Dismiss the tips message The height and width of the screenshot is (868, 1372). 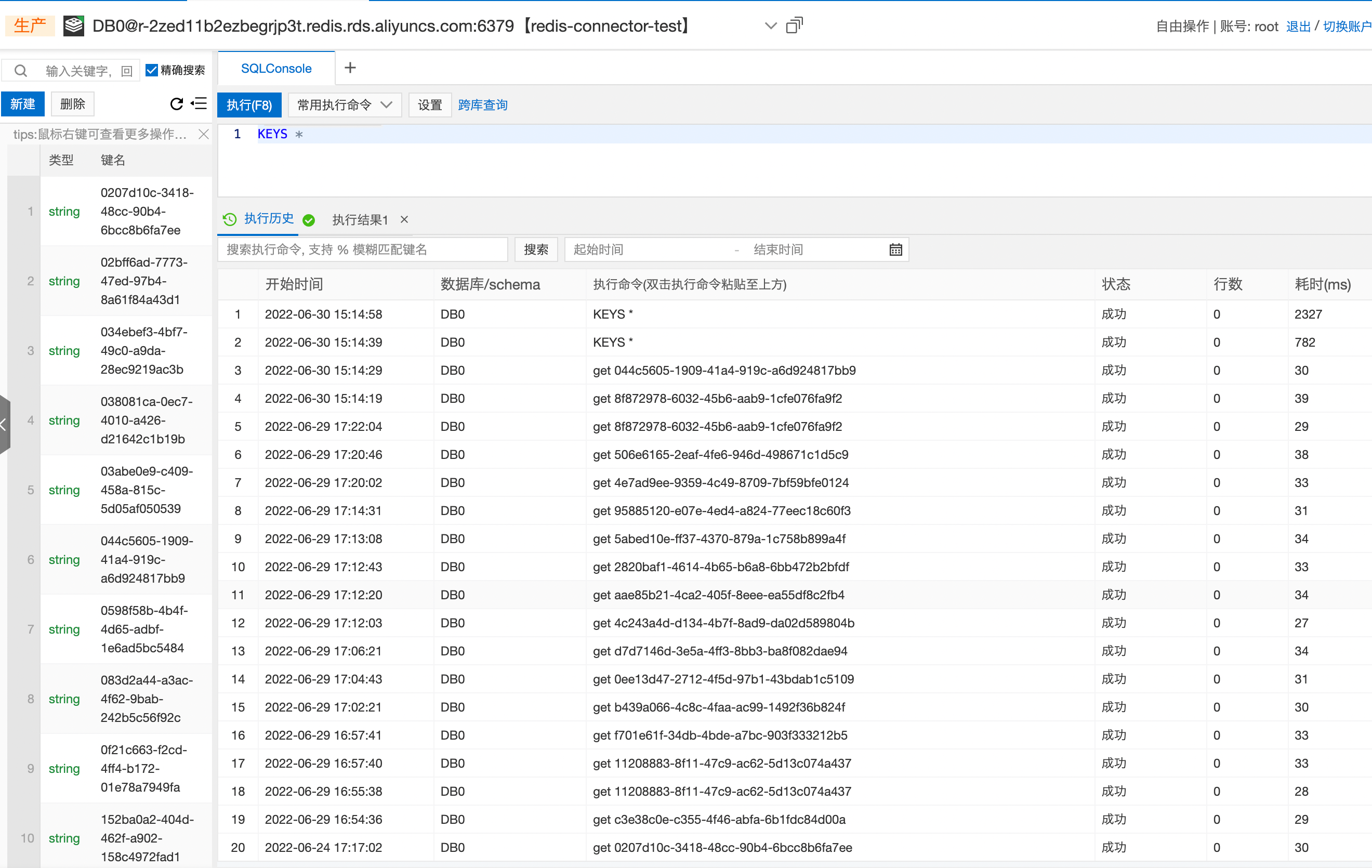coord(203,134)
